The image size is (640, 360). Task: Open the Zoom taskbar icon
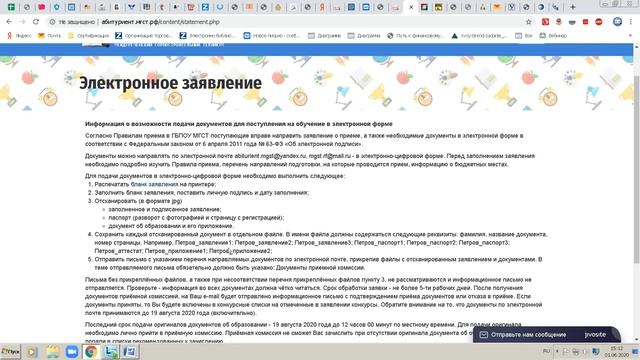71,352
